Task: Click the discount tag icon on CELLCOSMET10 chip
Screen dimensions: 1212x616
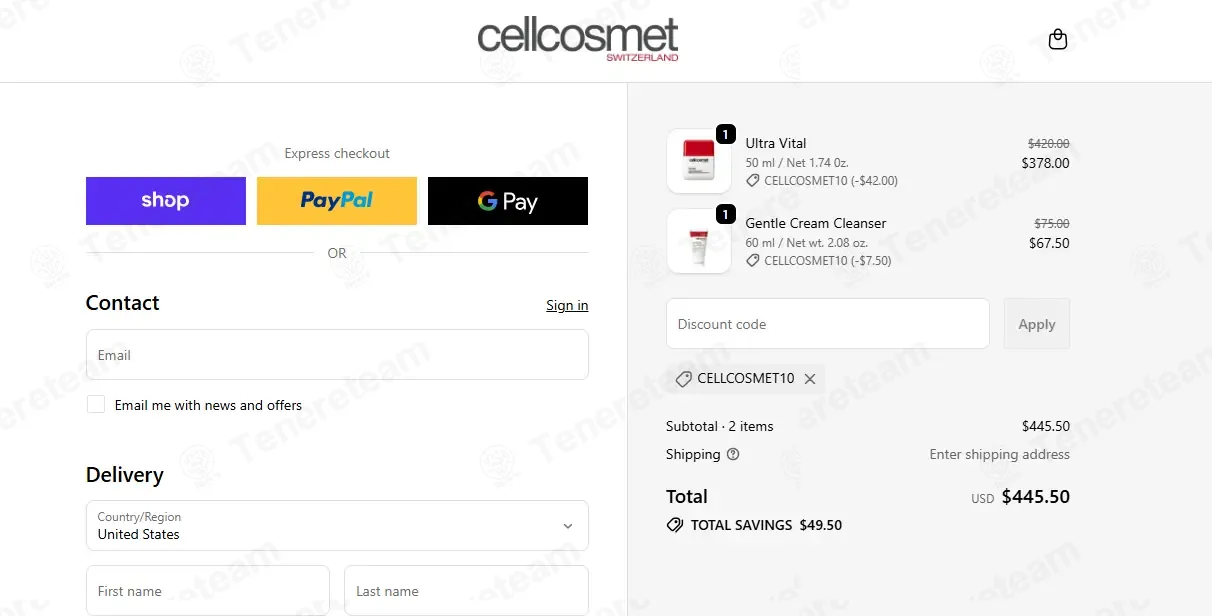Action: tap(684, 379)
